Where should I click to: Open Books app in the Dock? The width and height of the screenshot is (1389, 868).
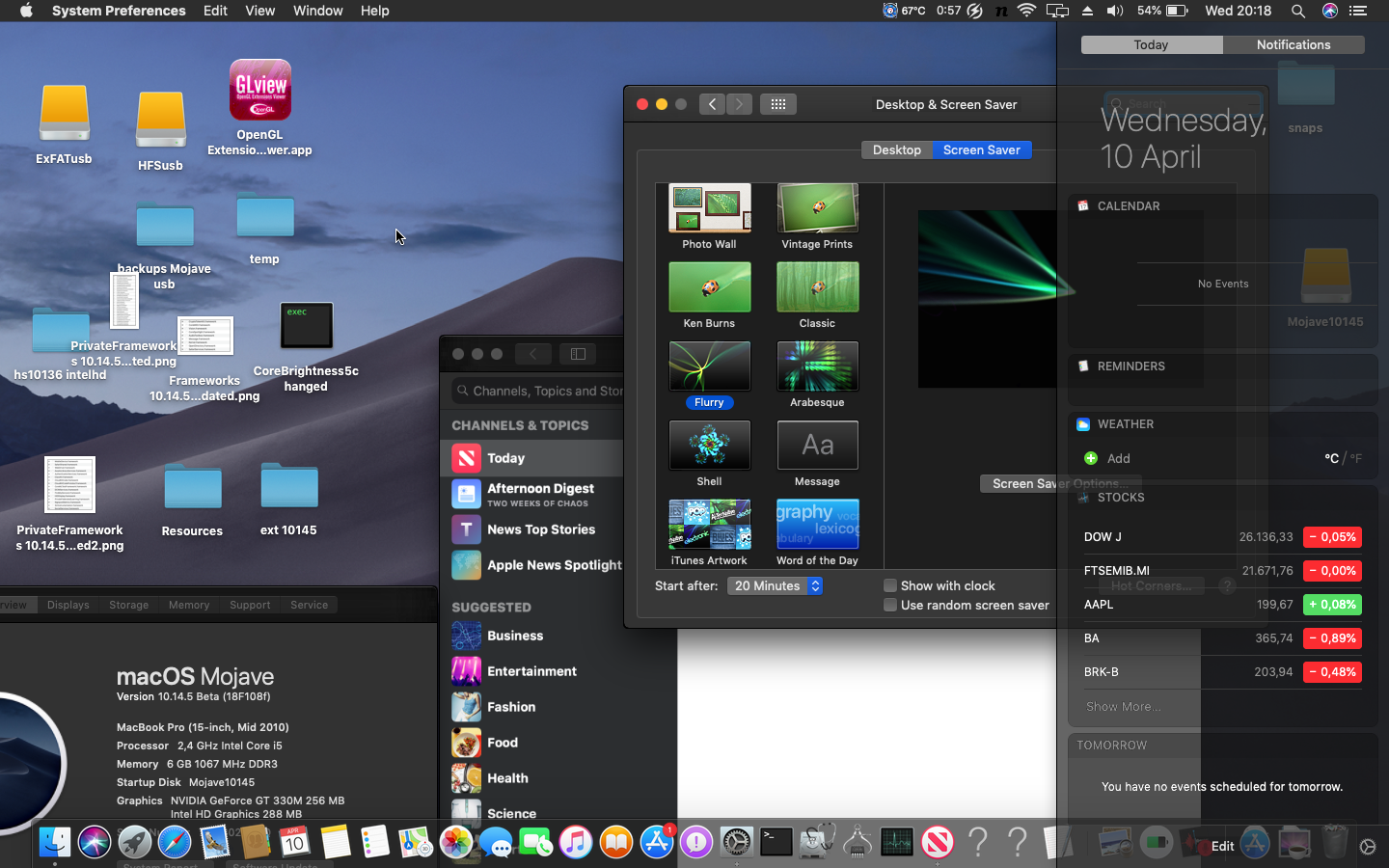click(616, 842)
